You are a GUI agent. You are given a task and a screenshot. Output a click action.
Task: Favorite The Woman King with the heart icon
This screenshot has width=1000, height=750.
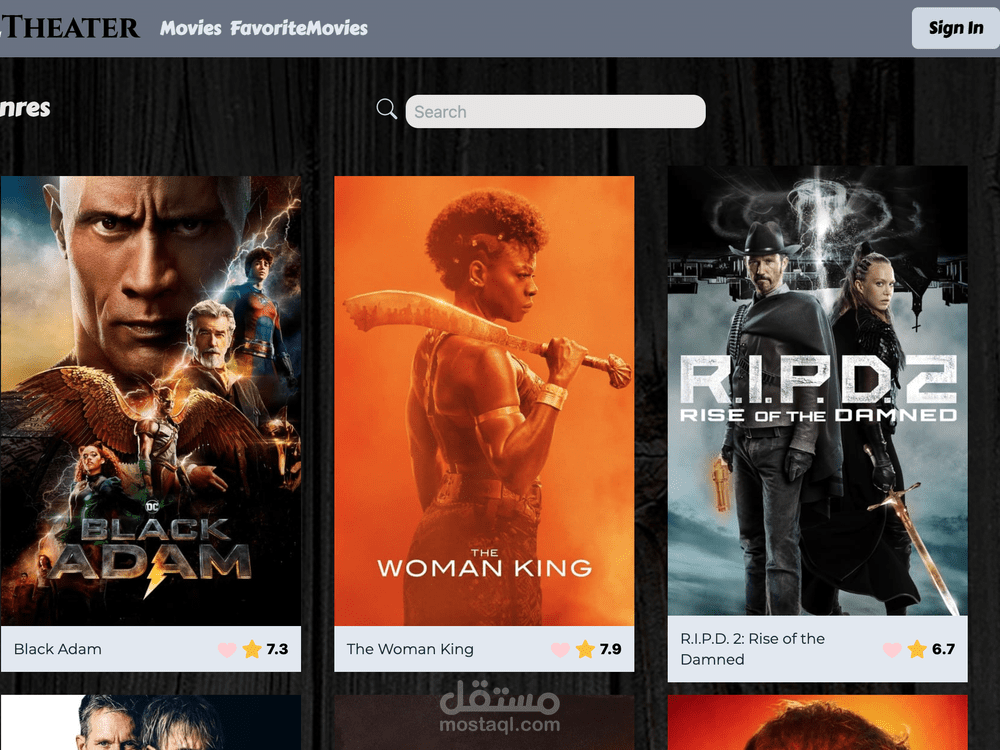(x=560, y=650)
